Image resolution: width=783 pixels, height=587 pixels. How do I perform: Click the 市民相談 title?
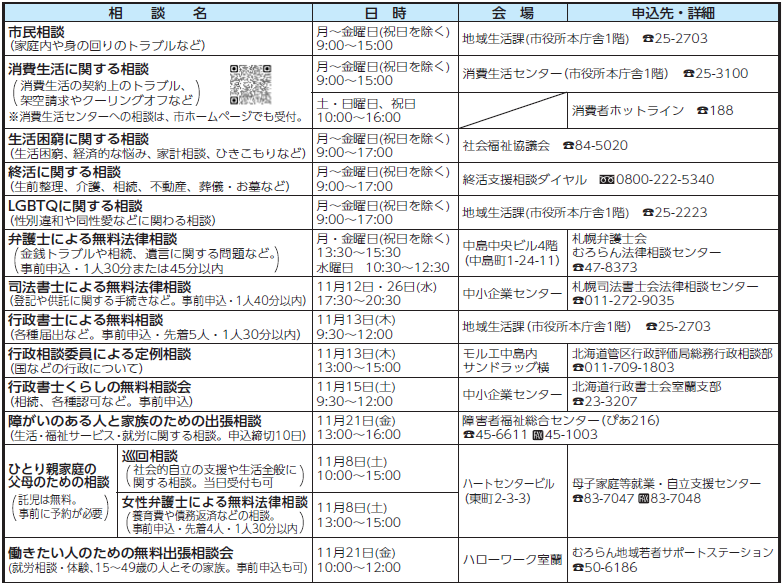coord(35,32)
